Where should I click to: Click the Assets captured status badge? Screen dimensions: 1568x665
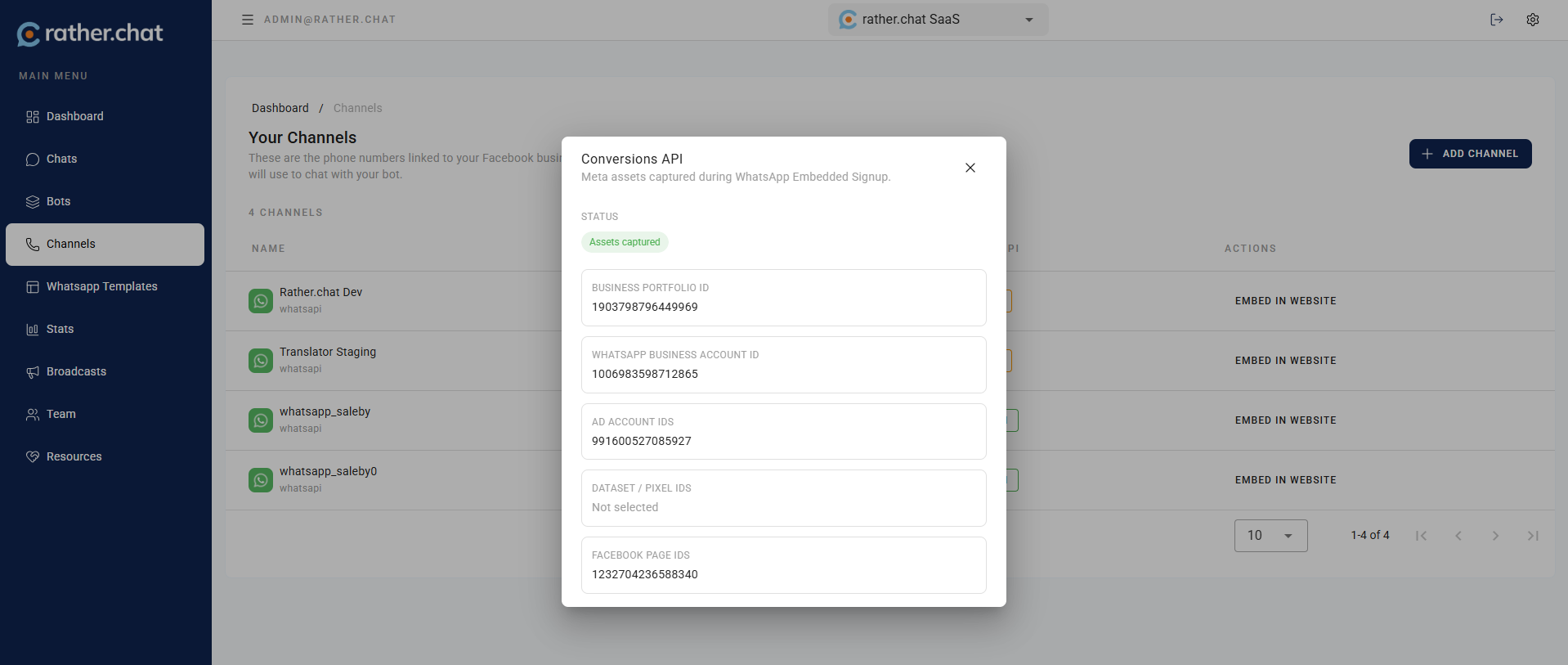point(625,242)
